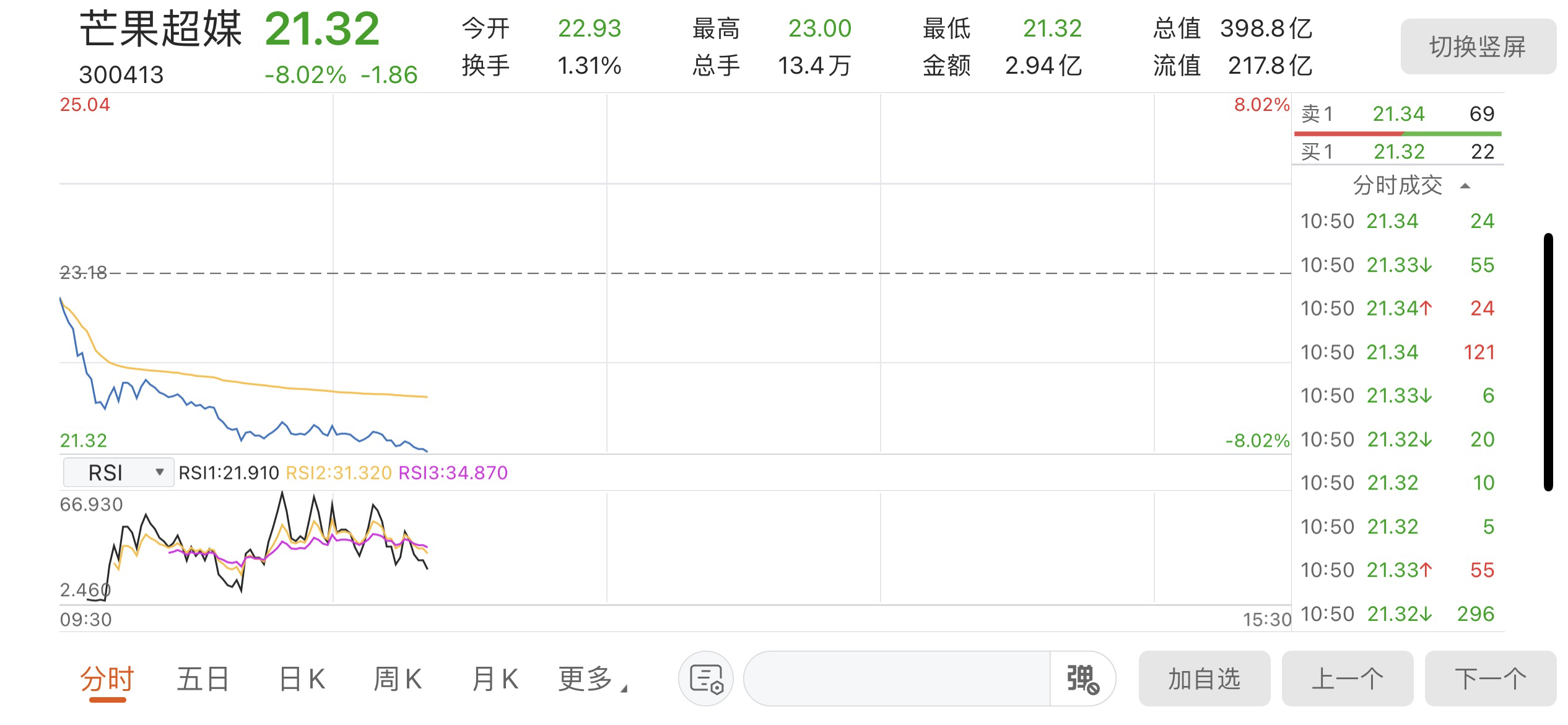Open the comment note icon
Screen dimensions: 1568x725
706,679
